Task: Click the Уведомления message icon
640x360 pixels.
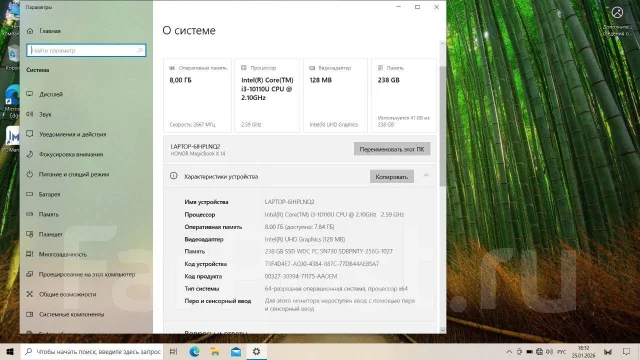Action: [x=30, y=134]
